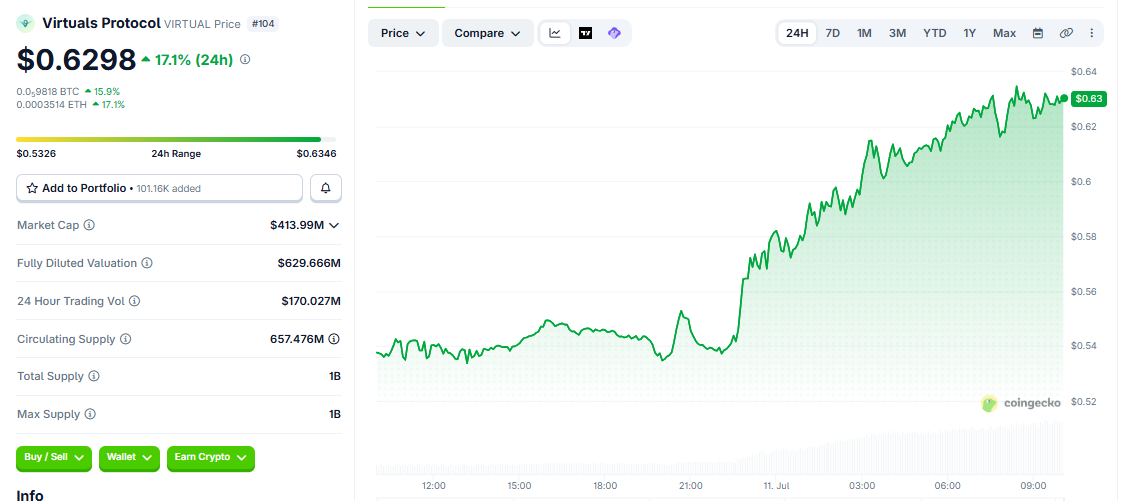Select the purple diamond chart icon
1124x501 pixels.
pos(614,33)
